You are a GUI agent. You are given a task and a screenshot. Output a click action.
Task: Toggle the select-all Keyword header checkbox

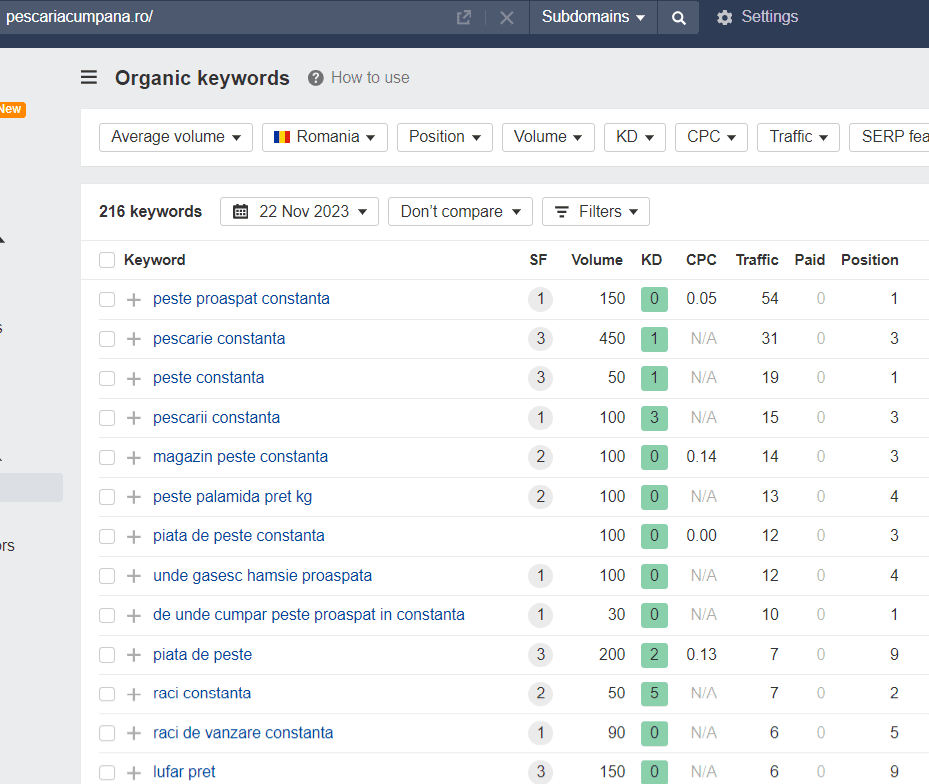pos(107,260)
